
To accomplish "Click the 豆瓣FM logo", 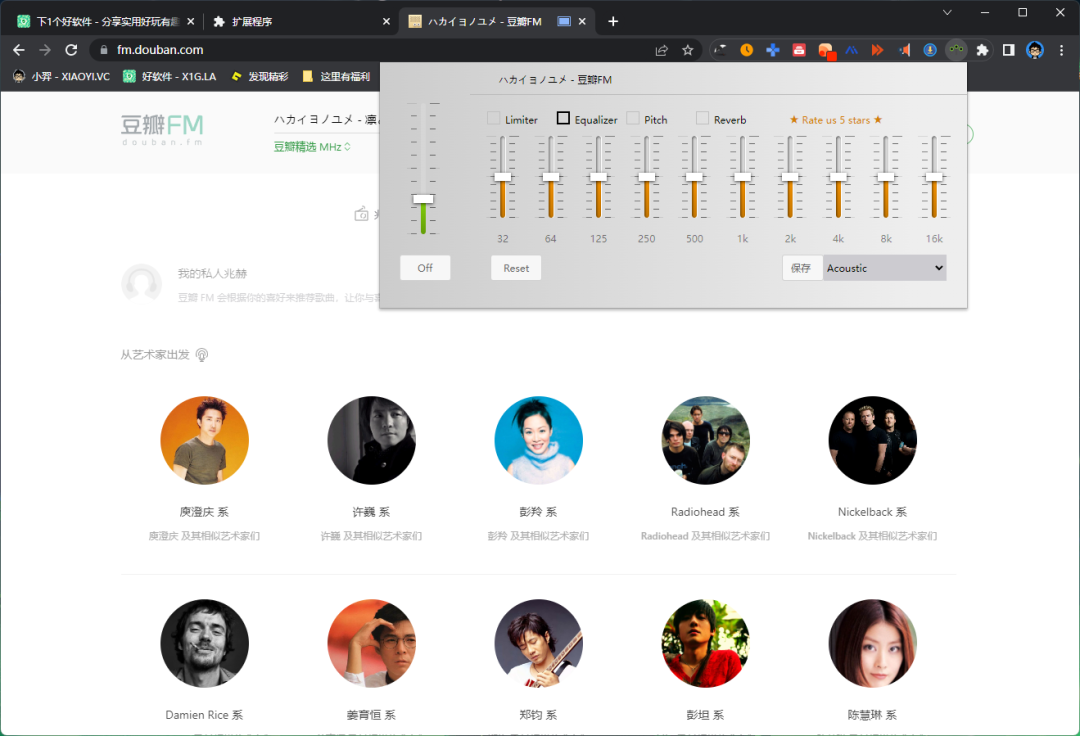I will pos(163,129).
